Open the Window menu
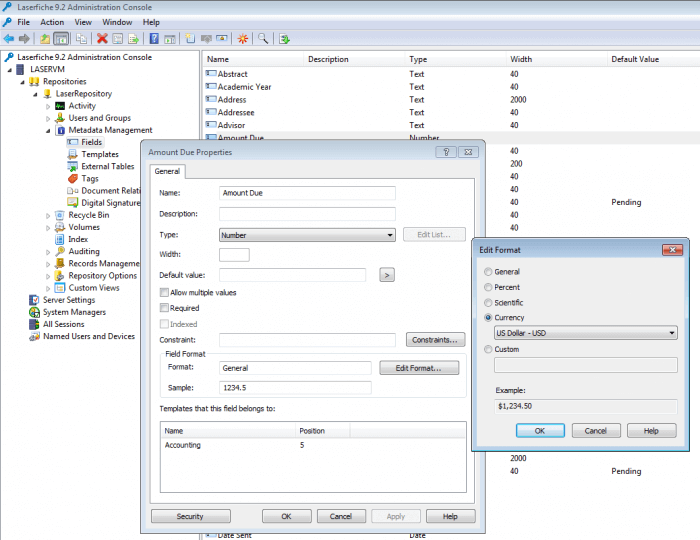700x540 pixels. [117, 22]
